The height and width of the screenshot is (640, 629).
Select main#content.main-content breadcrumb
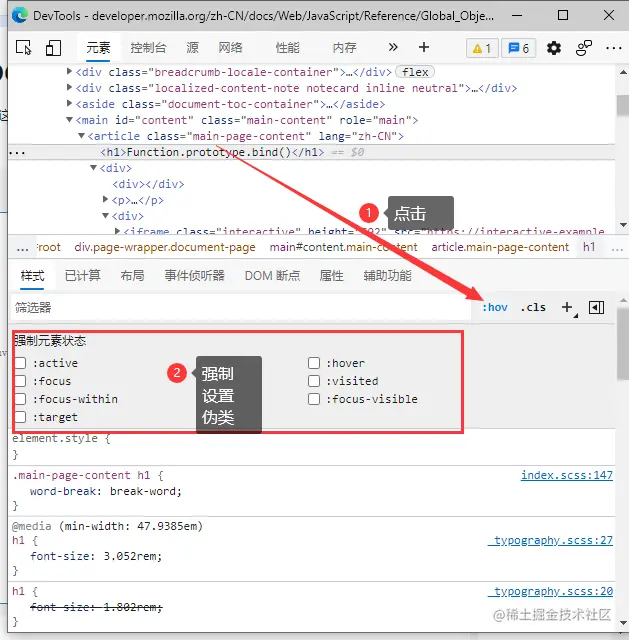point(343,247)
